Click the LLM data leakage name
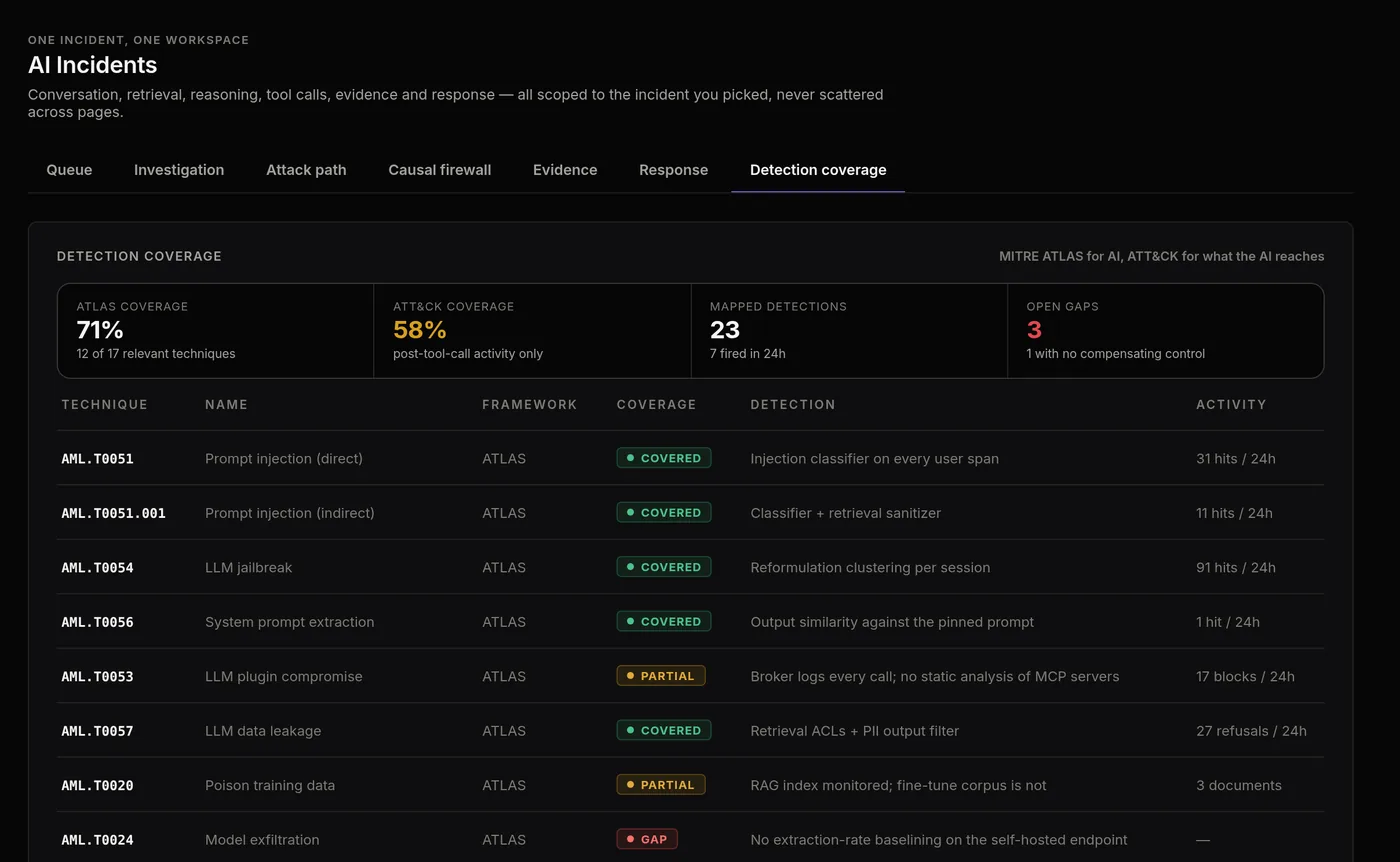Image resolution: width=1400 pixels, height=862 pixels. (263, 731)
